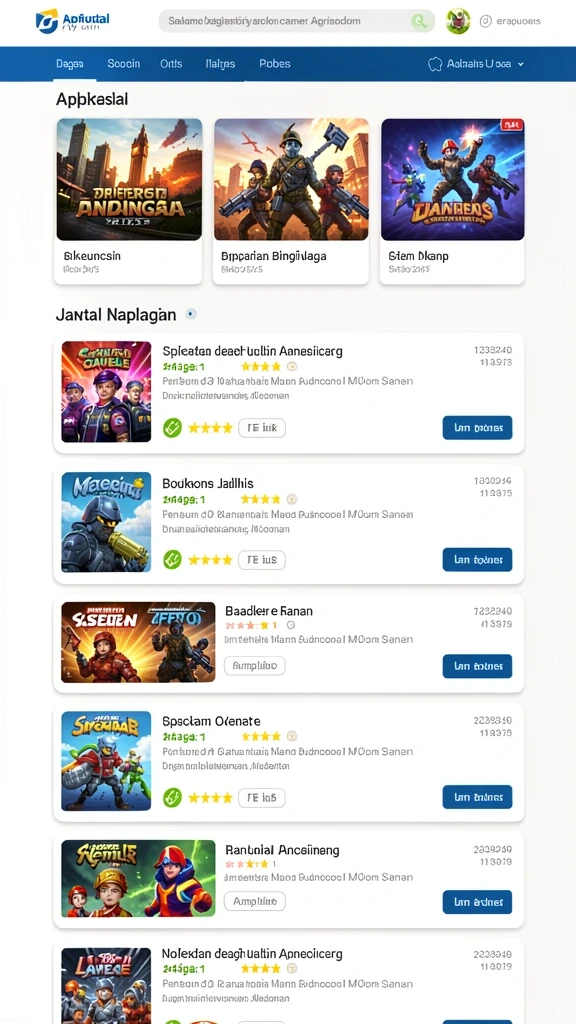This screenshot has width=576, height=1024.
Task: Click the Amphiine button
Action: 255,901
